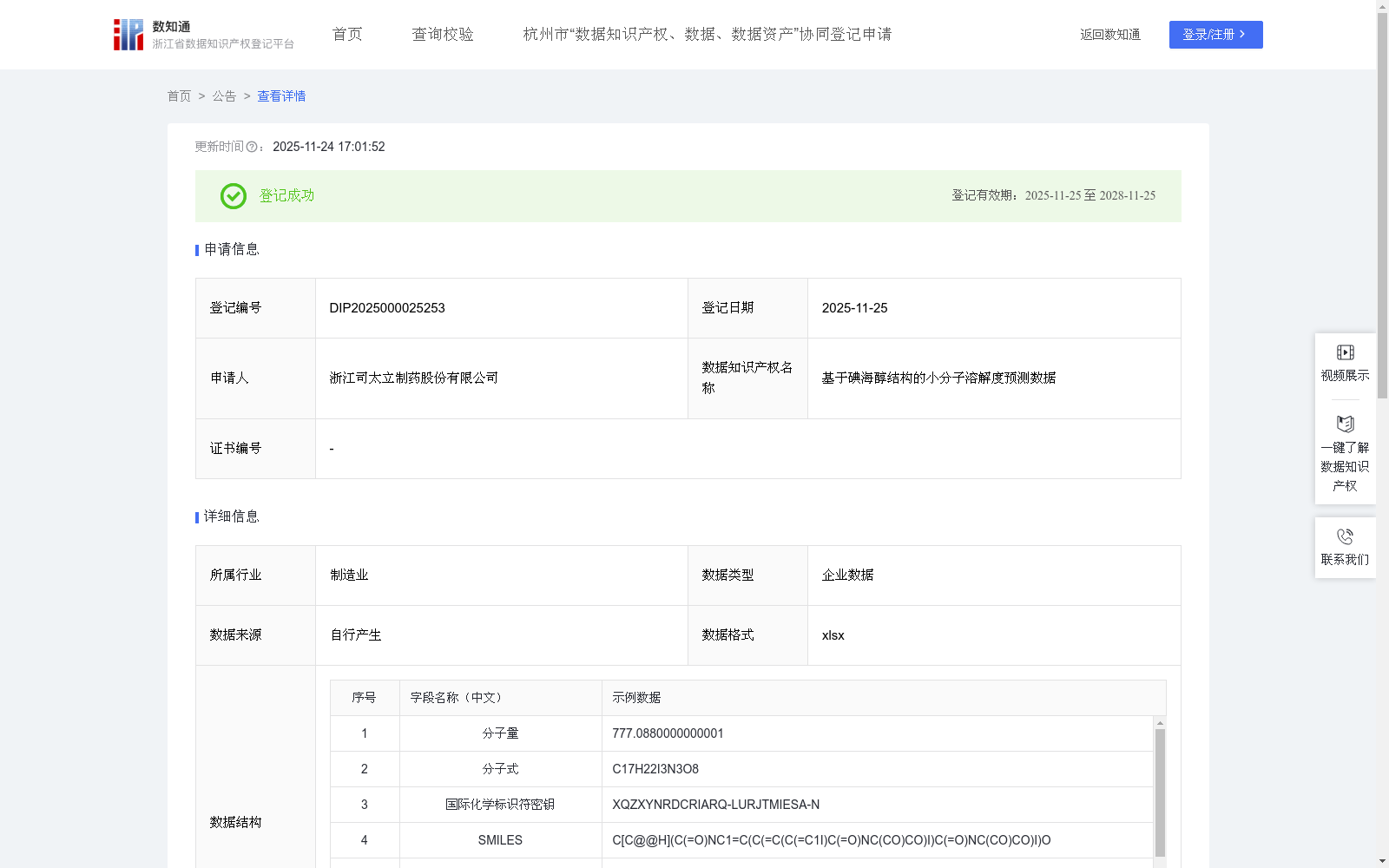Viewport: 1389px width, 868px height.
Task: Click the data table scrollbar up arrow
Action: coord(1160,723)
